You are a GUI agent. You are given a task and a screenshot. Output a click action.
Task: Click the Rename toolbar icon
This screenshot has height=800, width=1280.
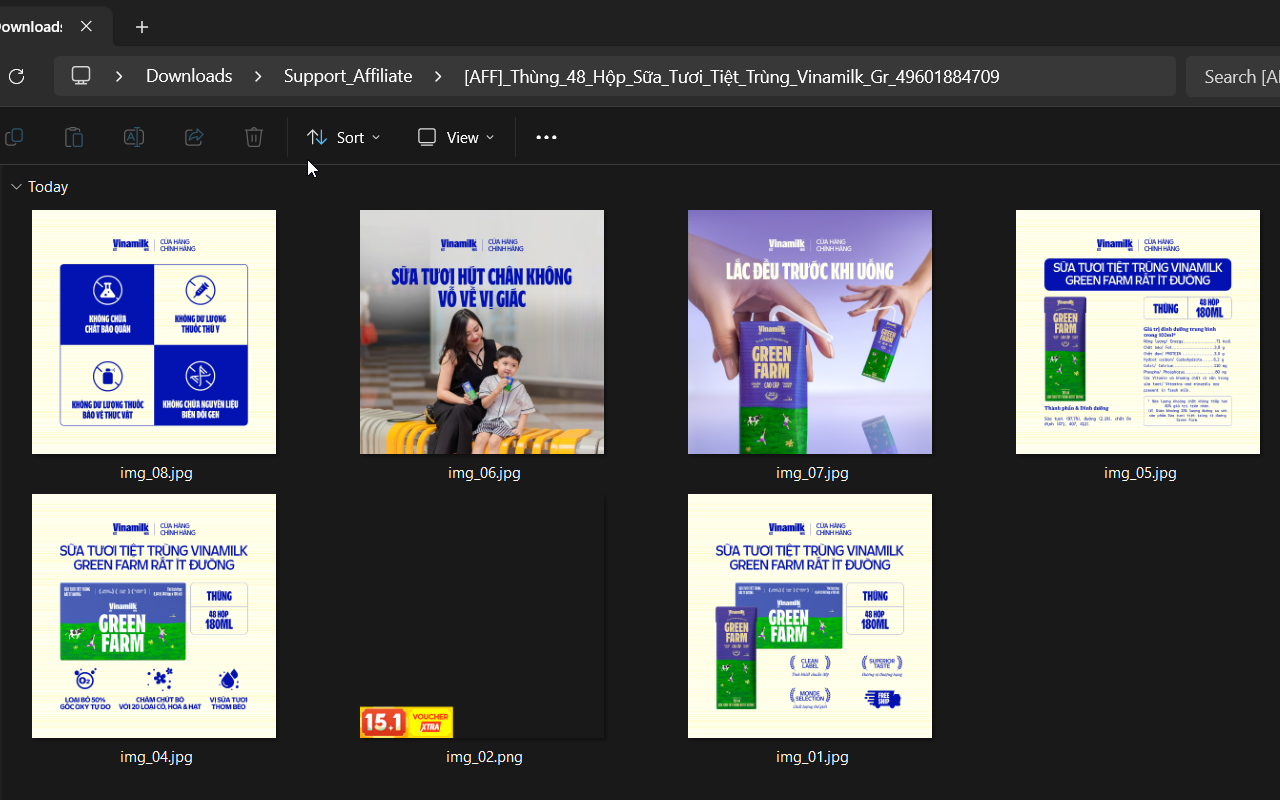[x=134, y=137]
